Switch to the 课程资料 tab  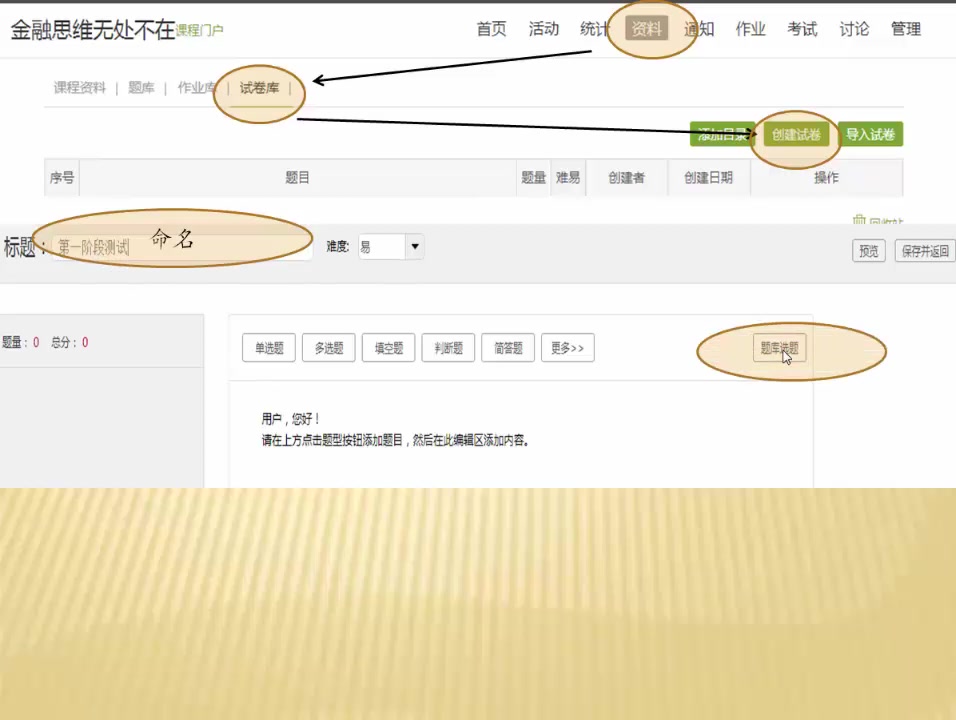pyautogui.click(x=79, y=88)
